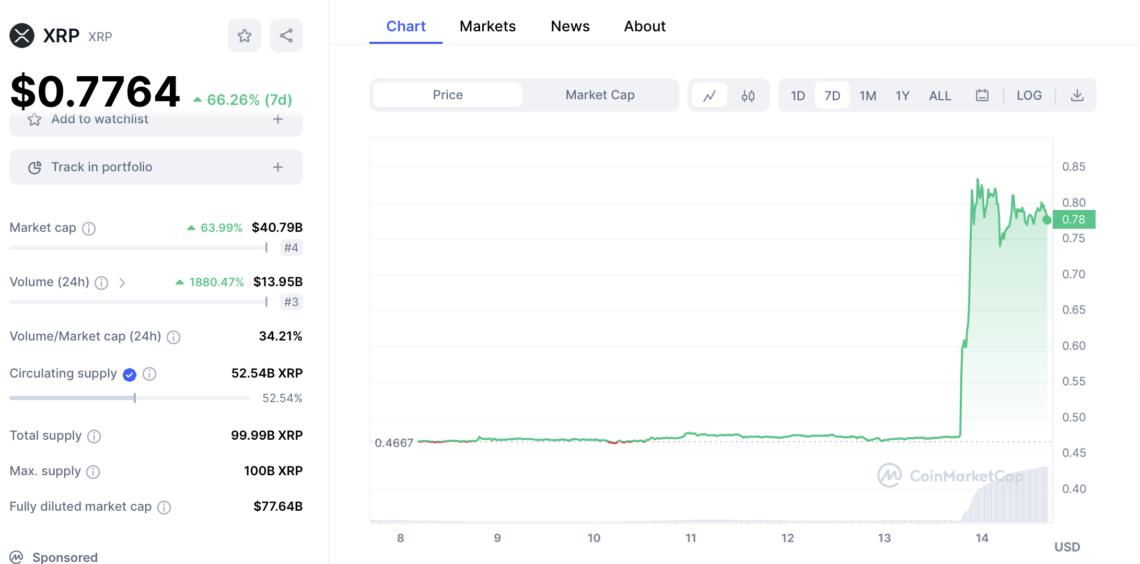Click the Sponsored megaphone icon
1140x564 pixels.
tap(17, 557)
